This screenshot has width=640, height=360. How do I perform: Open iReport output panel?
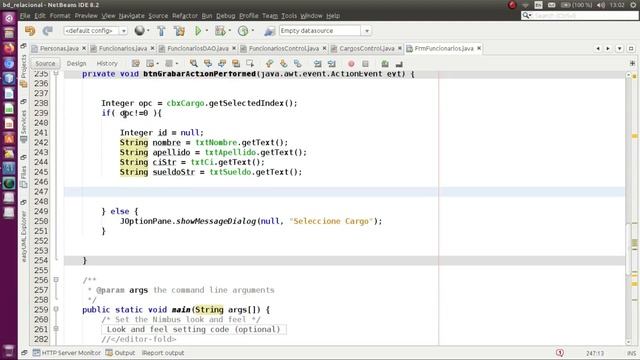tap(163, 353)
